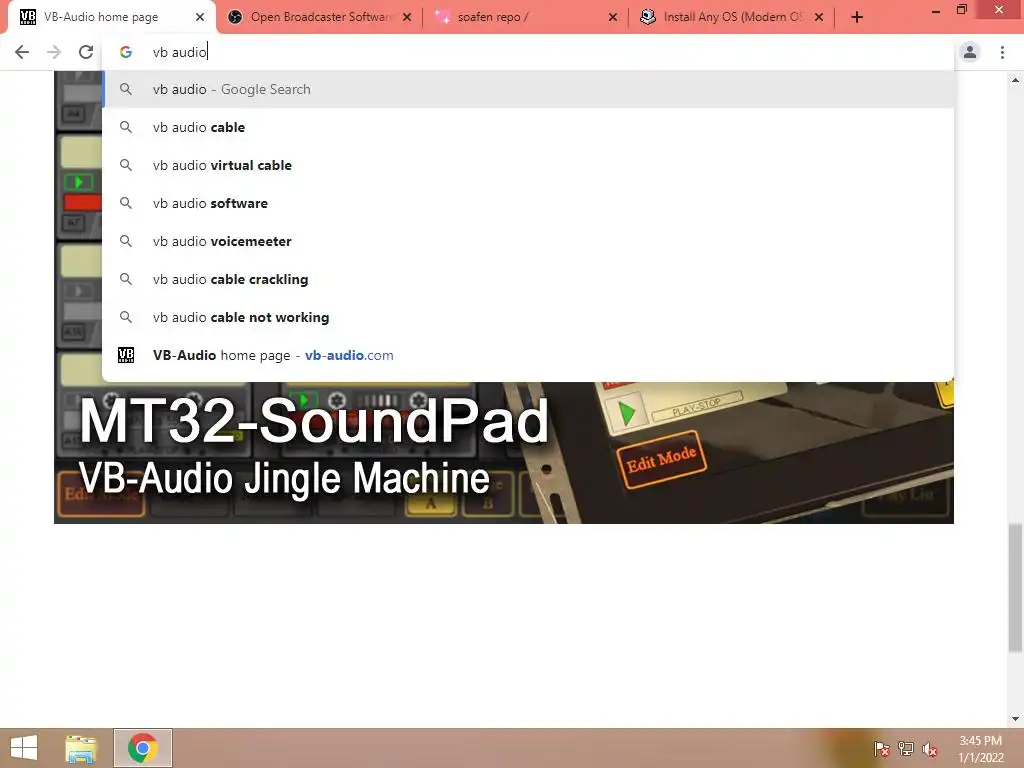Screen dimensions: 1024x768
Task: Select 'vb audio voicemeeter' suggestion
Action: (528, 241)
